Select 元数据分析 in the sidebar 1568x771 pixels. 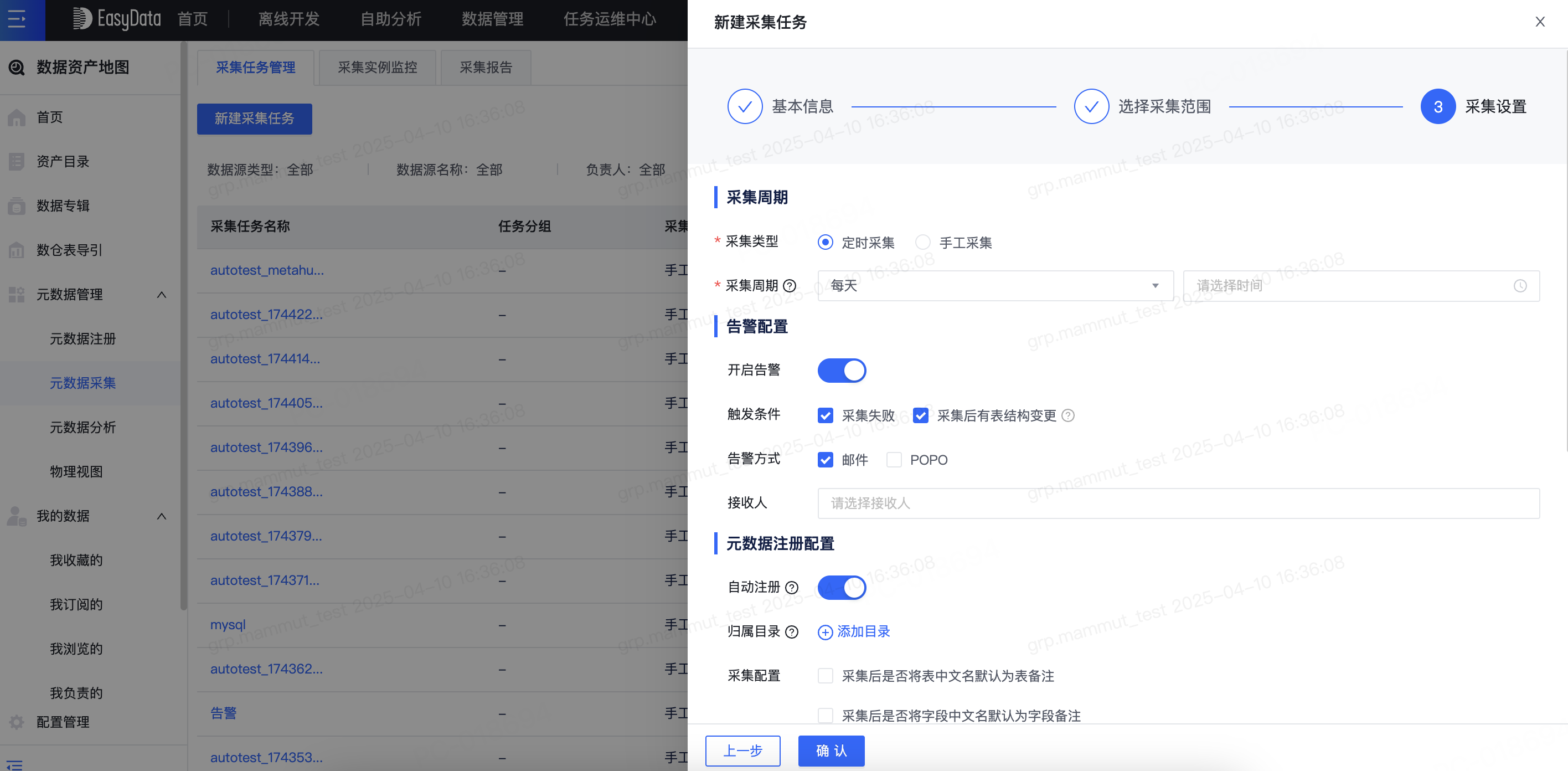(83, 428)
